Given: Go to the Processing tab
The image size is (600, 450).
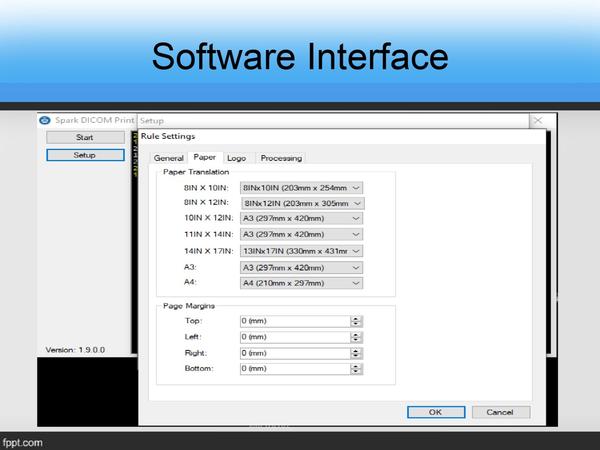Looking at the screenshot, I should point(280,158).
